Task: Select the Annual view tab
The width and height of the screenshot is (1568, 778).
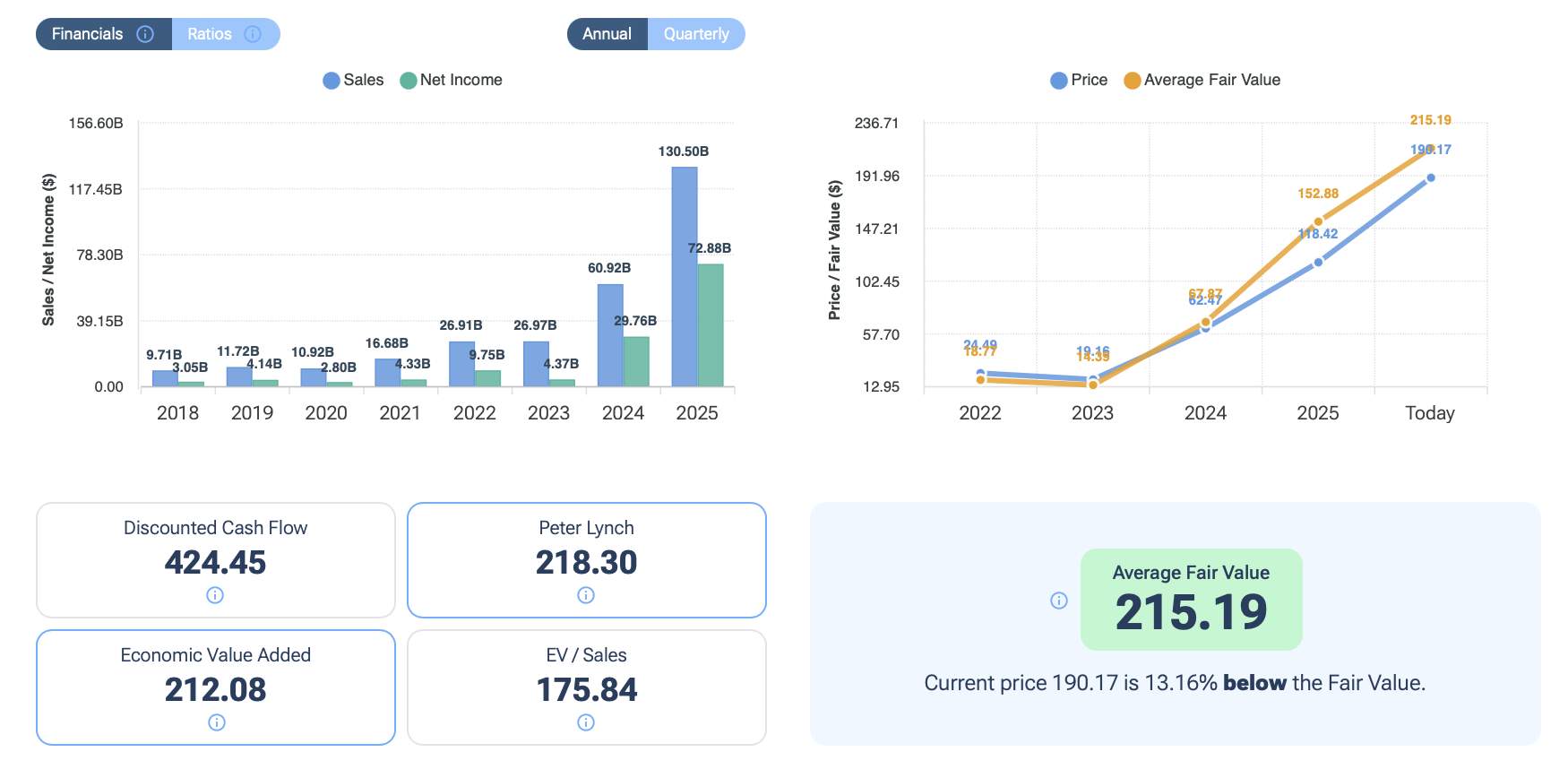Action: tap(607, 34)
